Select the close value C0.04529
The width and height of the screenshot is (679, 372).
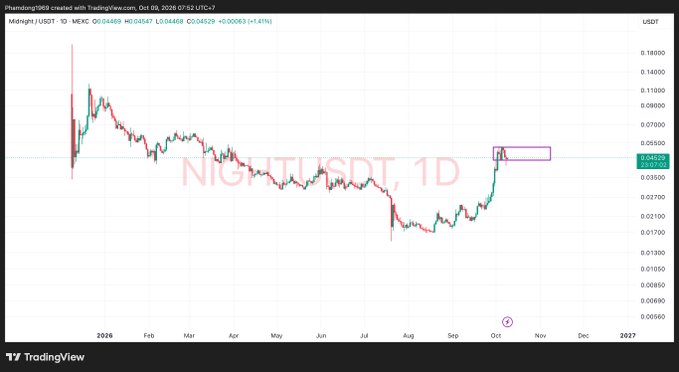tap(200, 21)
